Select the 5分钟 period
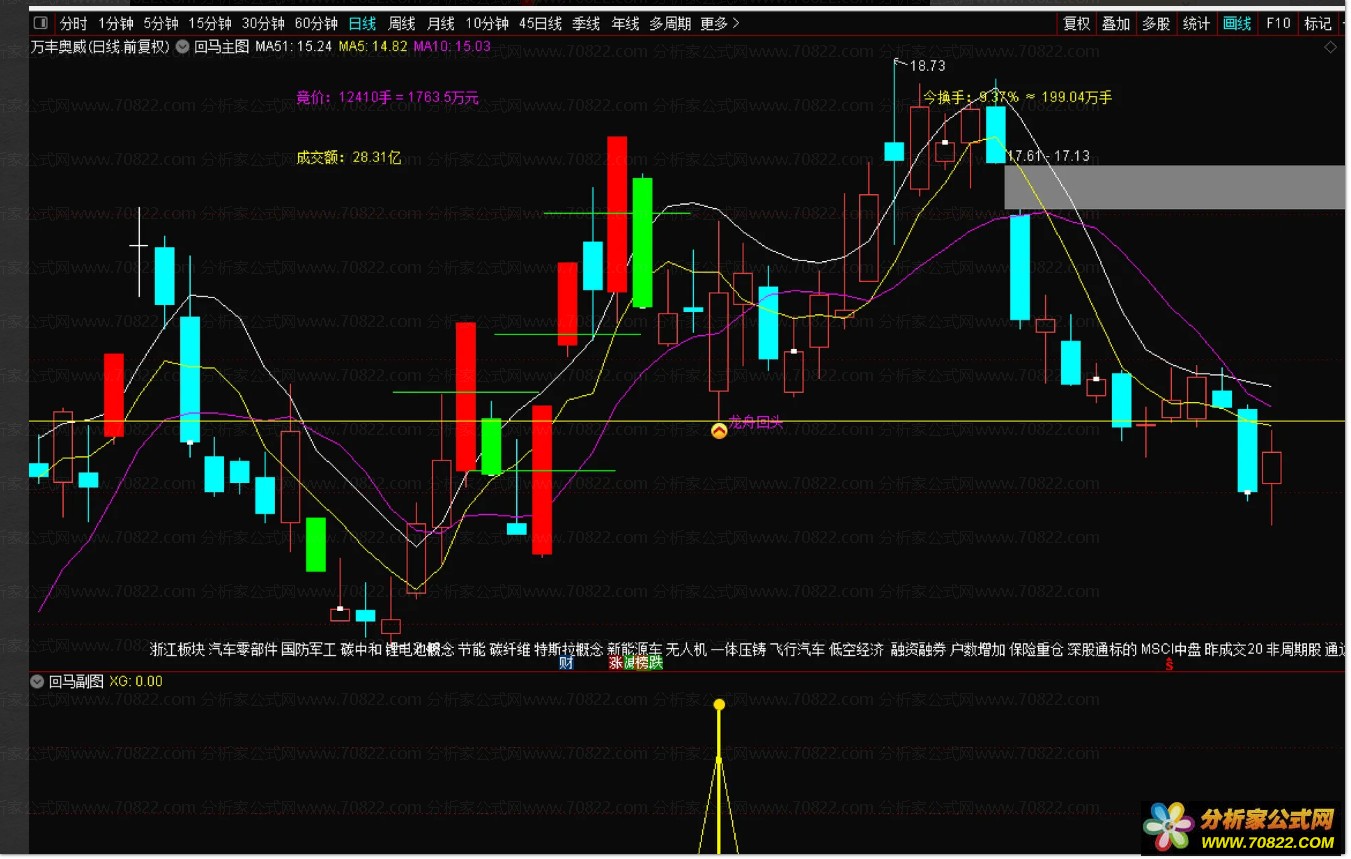Screen dimensions: 1351x859 (161, 23)
